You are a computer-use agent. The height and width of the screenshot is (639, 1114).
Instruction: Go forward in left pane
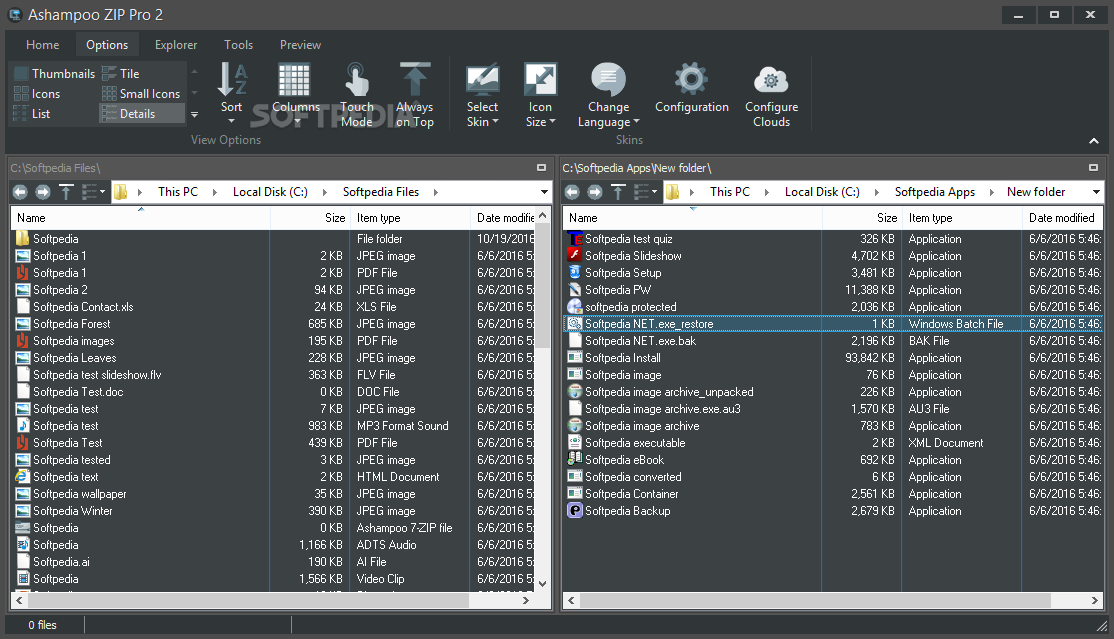tap(43, 192)
